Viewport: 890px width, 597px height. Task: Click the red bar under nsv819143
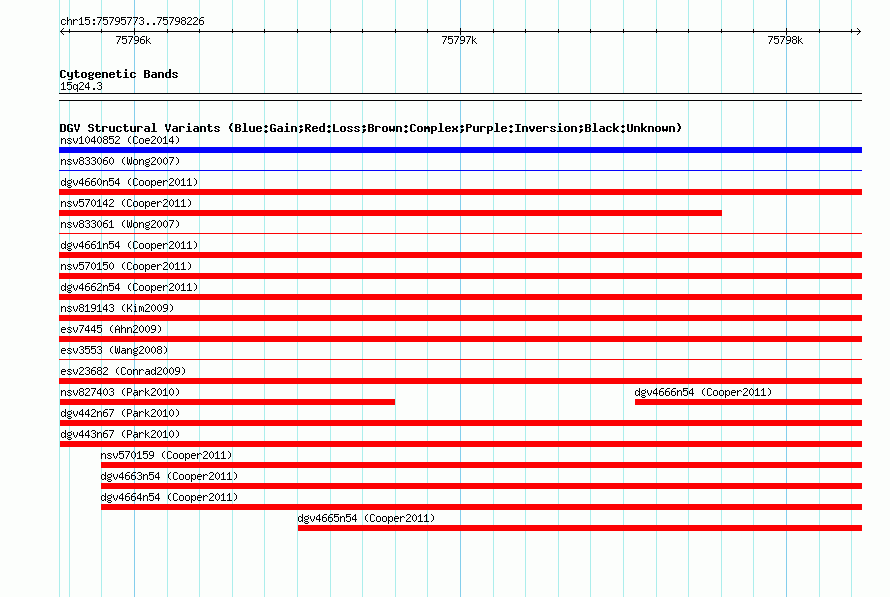(x=460, y=318)
